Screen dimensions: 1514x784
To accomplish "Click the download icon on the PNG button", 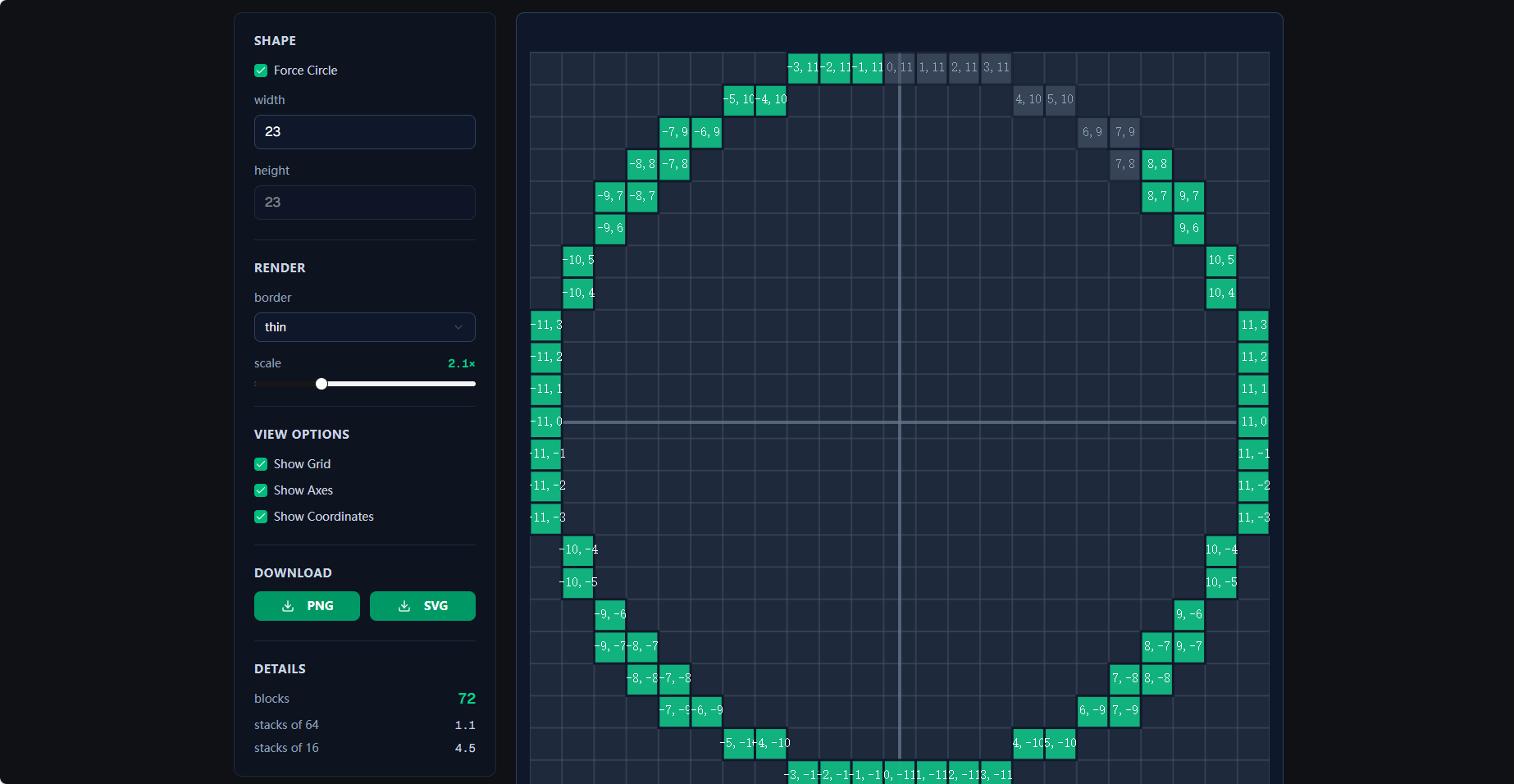I will click(x=286, y=606).
